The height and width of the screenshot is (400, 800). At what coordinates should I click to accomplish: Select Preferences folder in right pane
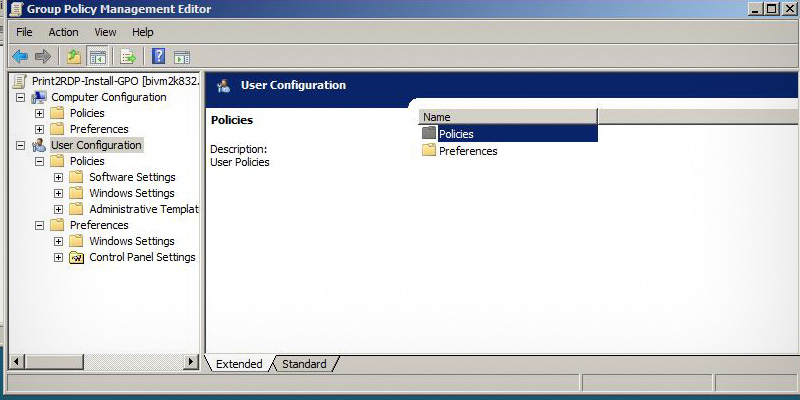pos(467,151)
